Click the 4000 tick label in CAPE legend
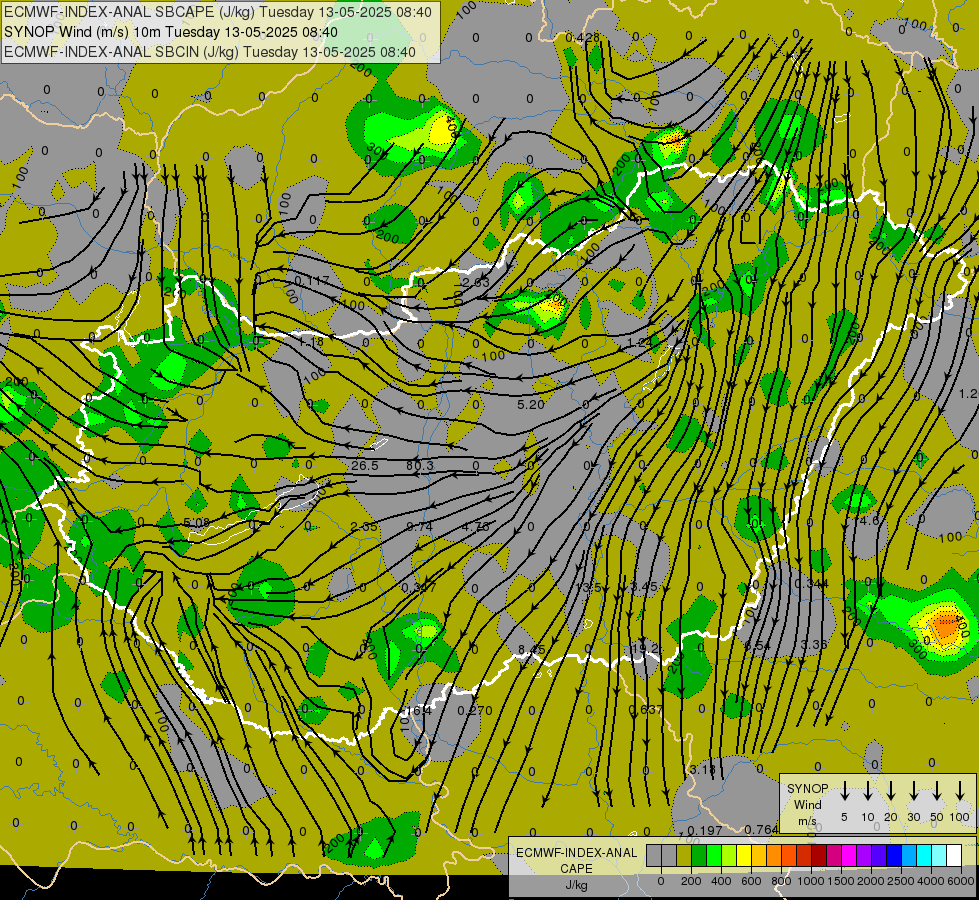 [931, 881]
